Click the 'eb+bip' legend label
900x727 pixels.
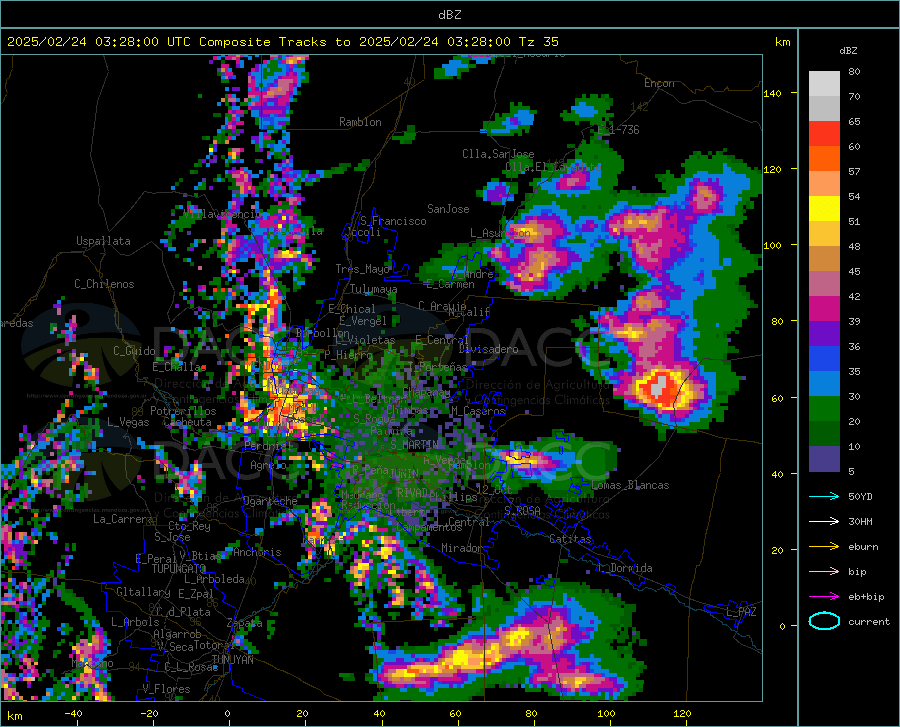866,597
